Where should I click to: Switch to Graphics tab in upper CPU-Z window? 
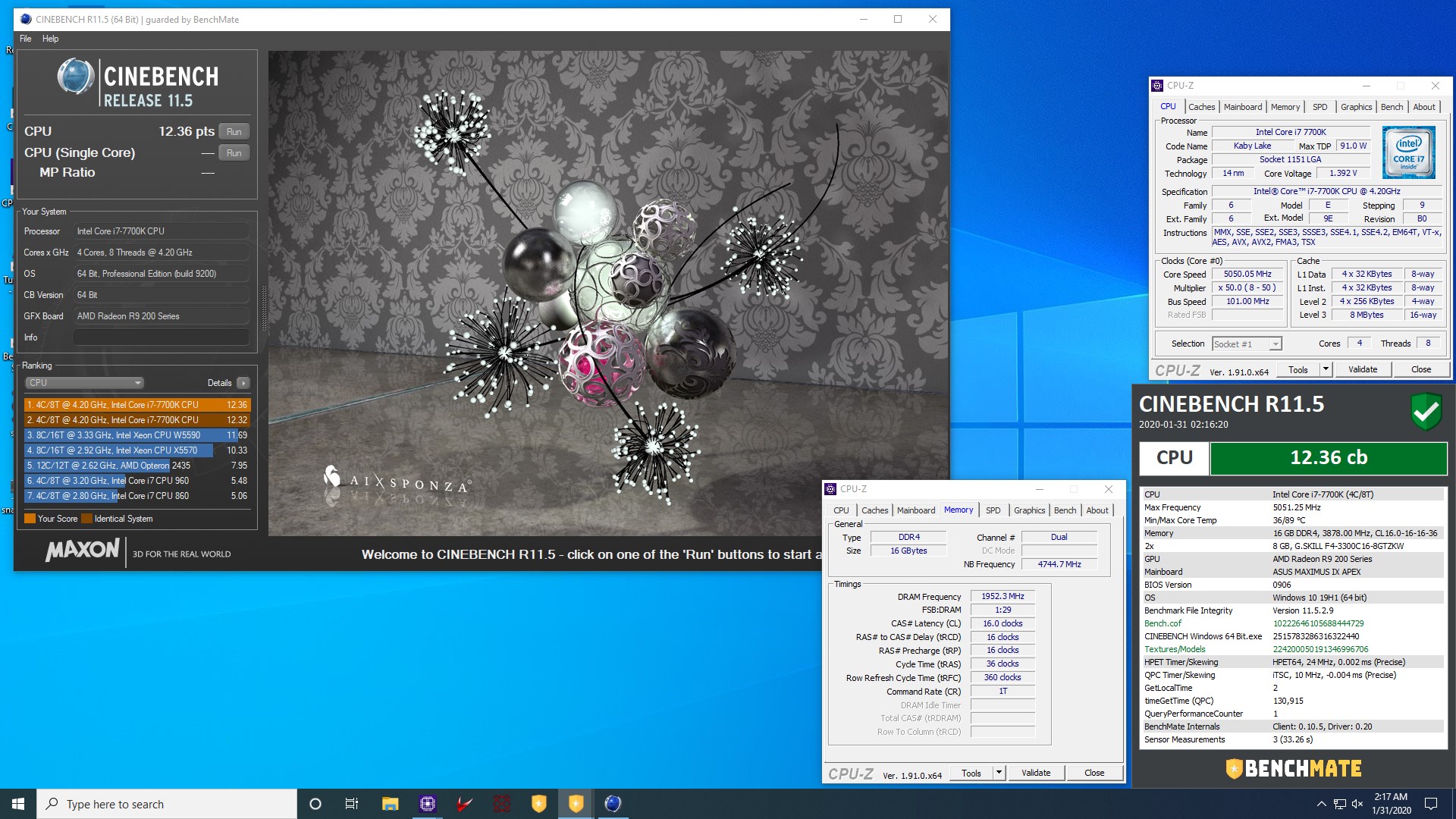[1356, 107]
